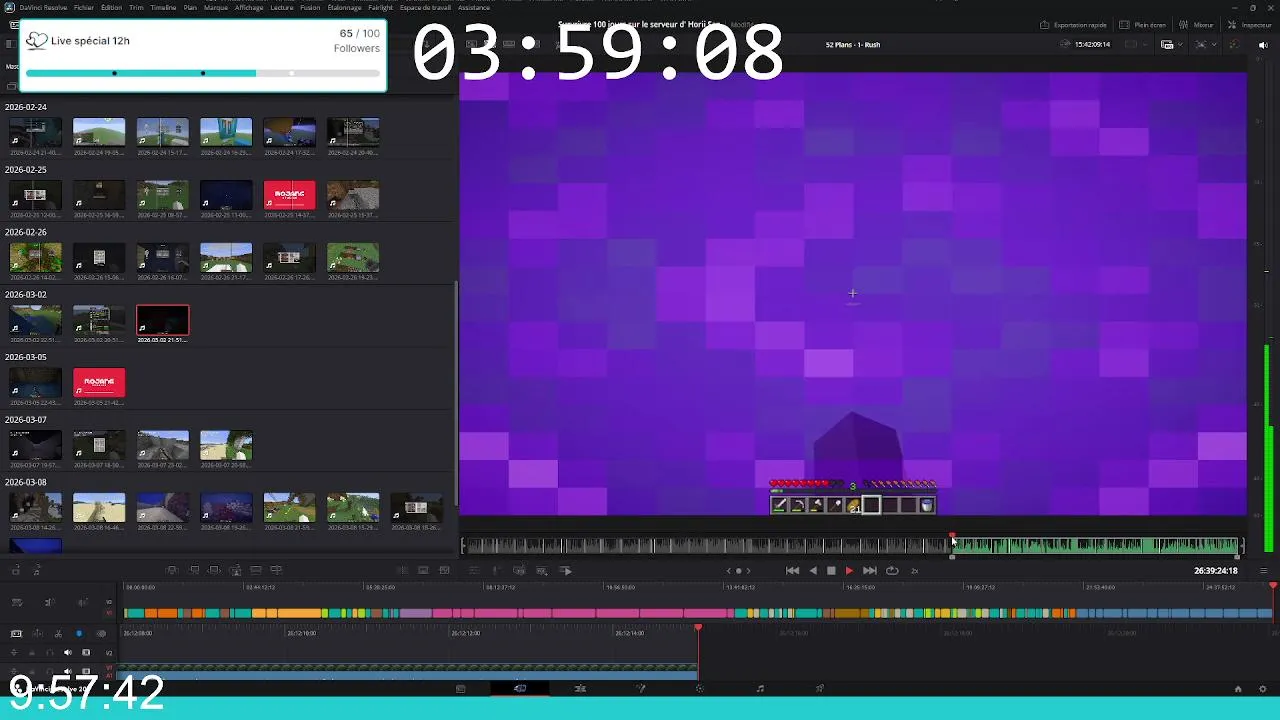Image resolution: width=1280 pixels, height=720 pixels.
Task: Mute the viewer audio speaker icon
Action: (x=1263, y=44)
